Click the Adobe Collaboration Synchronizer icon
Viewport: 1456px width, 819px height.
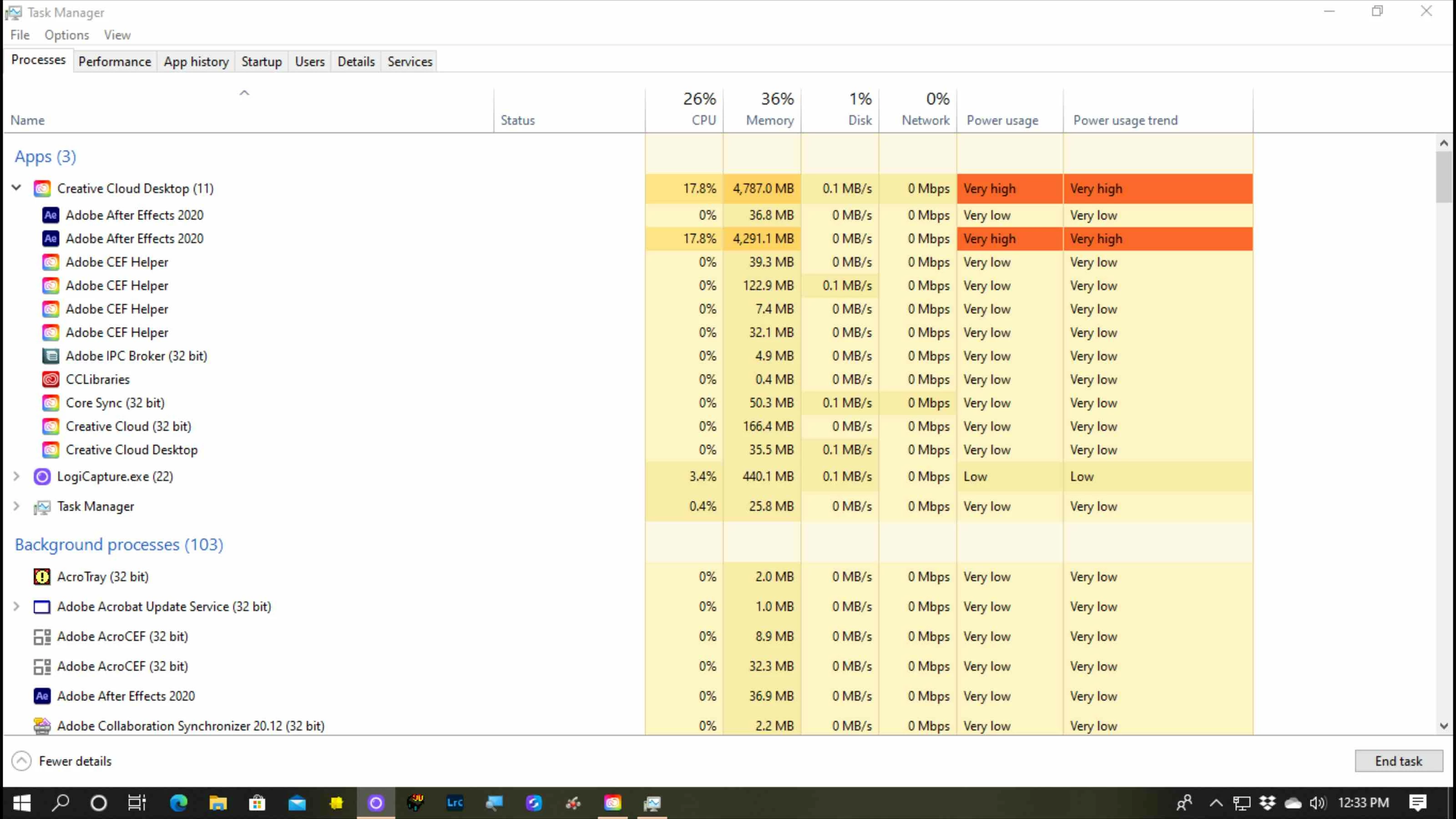tap(42, 726)
